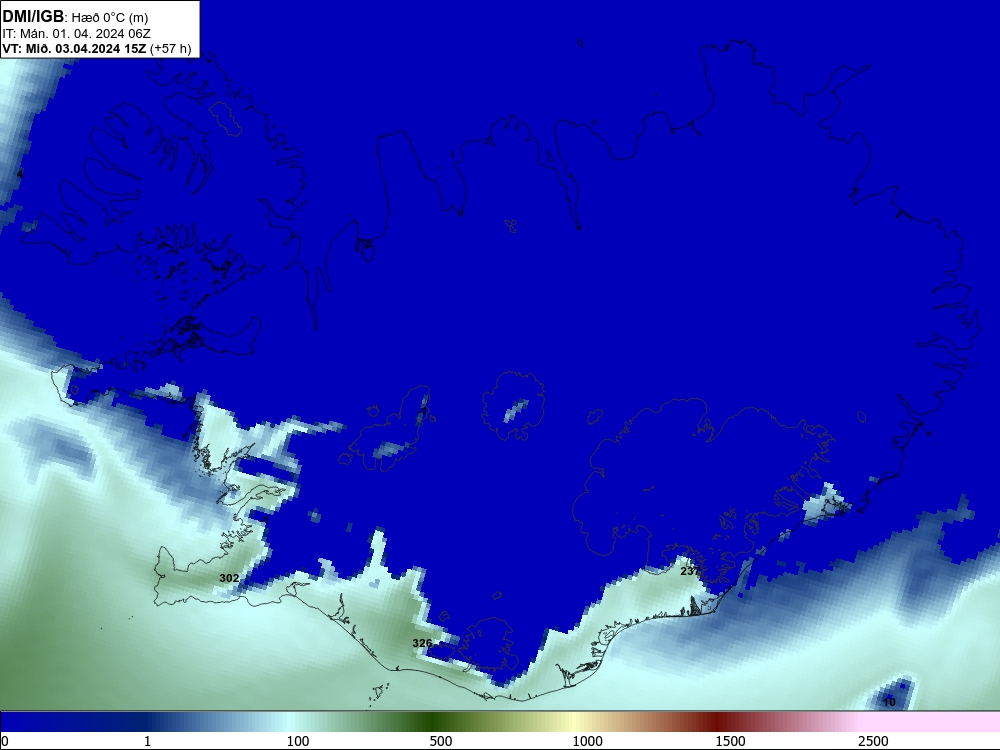Screen dimensions: 1000x750
Task: Click the map value label 4 at left edge
Action: (x=20, y=173)
